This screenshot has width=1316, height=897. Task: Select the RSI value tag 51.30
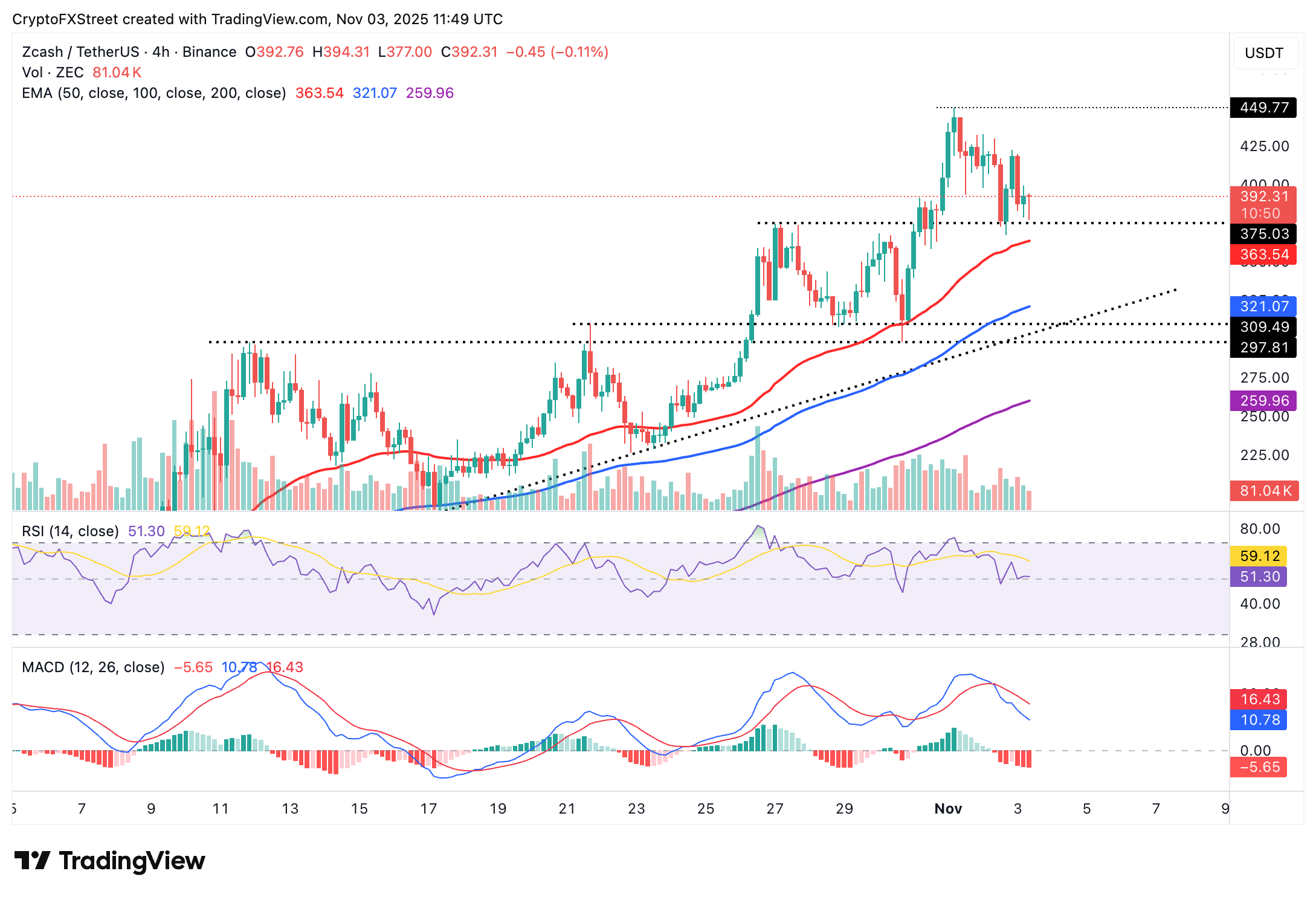click(x=1259, y=577)
